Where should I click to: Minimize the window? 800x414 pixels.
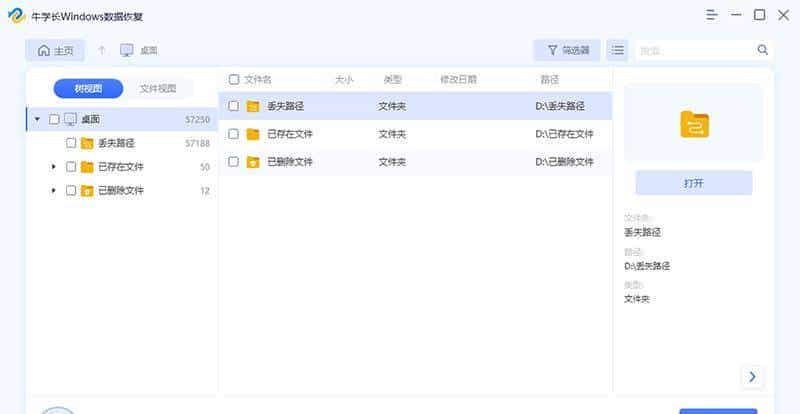(736, 15)
